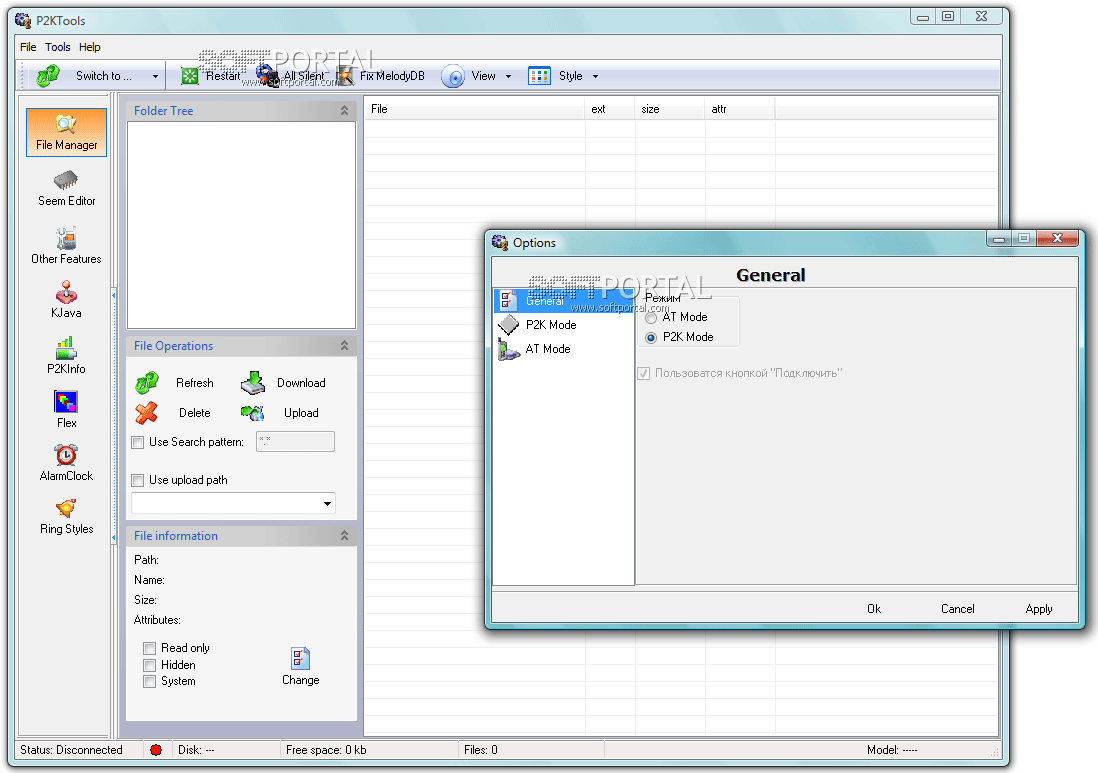Select the P2K Mode radio button
This screenshot has width=1098, height=773.
651,337
